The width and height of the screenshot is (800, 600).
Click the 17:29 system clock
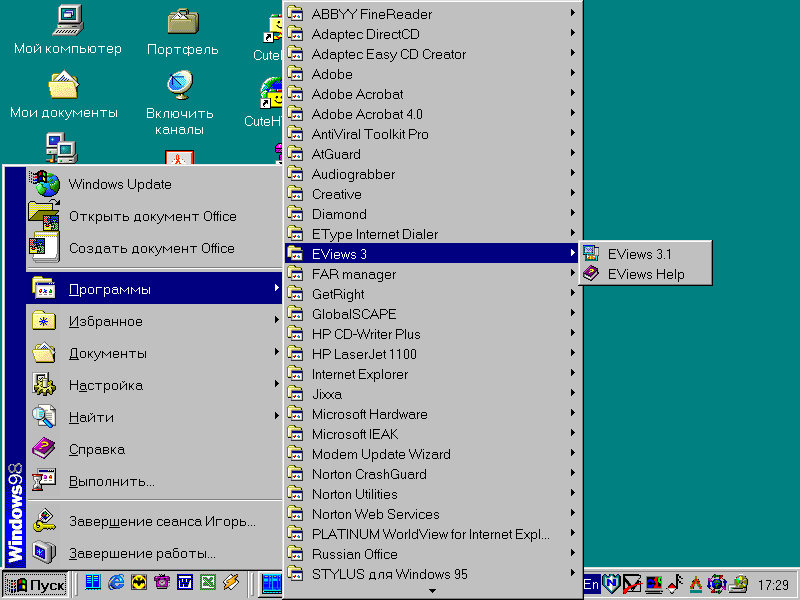pyautogui.click(x=773, y=585)
